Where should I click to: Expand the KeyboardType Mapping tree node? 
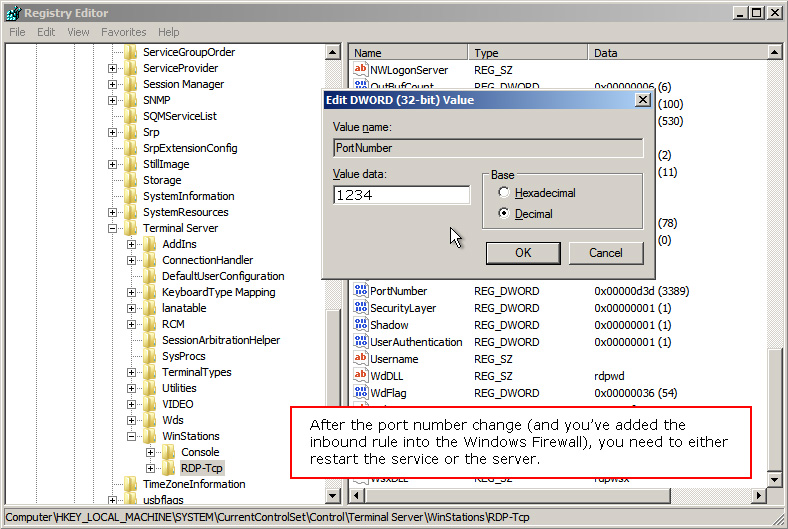(132, 292)
